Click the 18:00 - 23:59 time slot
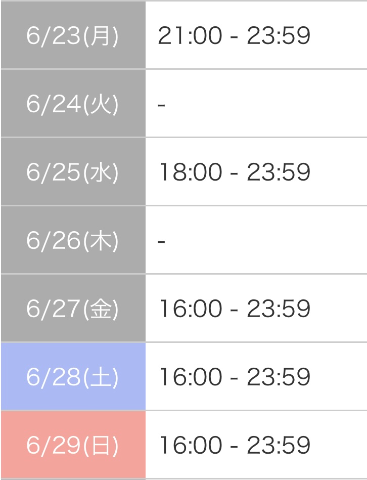Screen dimensions: 367x480 pyautogui.click(x=235, y=172)
